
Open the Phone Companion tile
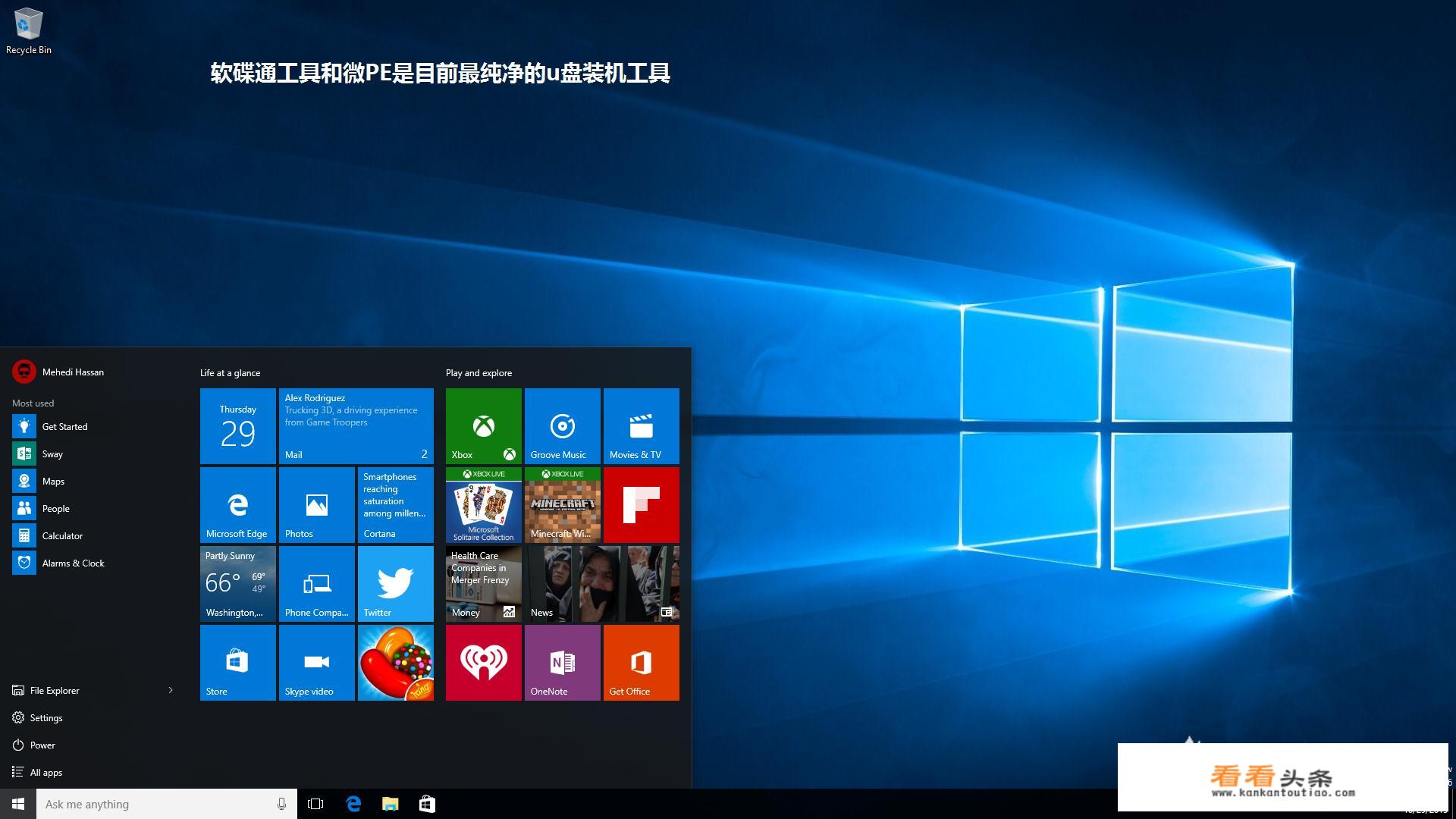317,584
